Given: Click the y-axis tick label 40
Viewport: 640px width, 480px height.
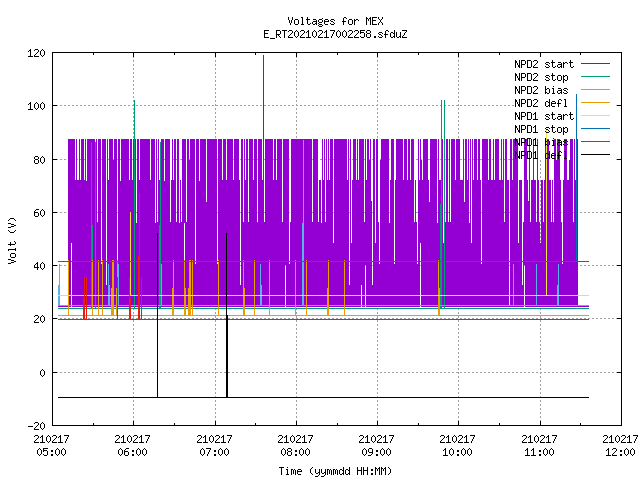Looking at the screenshot, I should pos(40,267).
